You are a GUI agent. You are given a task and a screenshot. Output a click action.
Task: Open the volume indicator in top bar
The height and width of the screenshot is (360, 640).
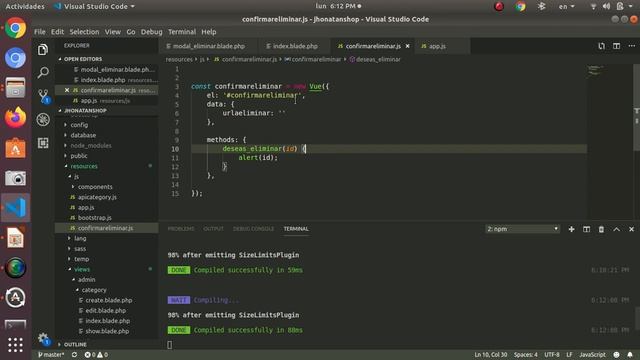(x=606, y=6)
